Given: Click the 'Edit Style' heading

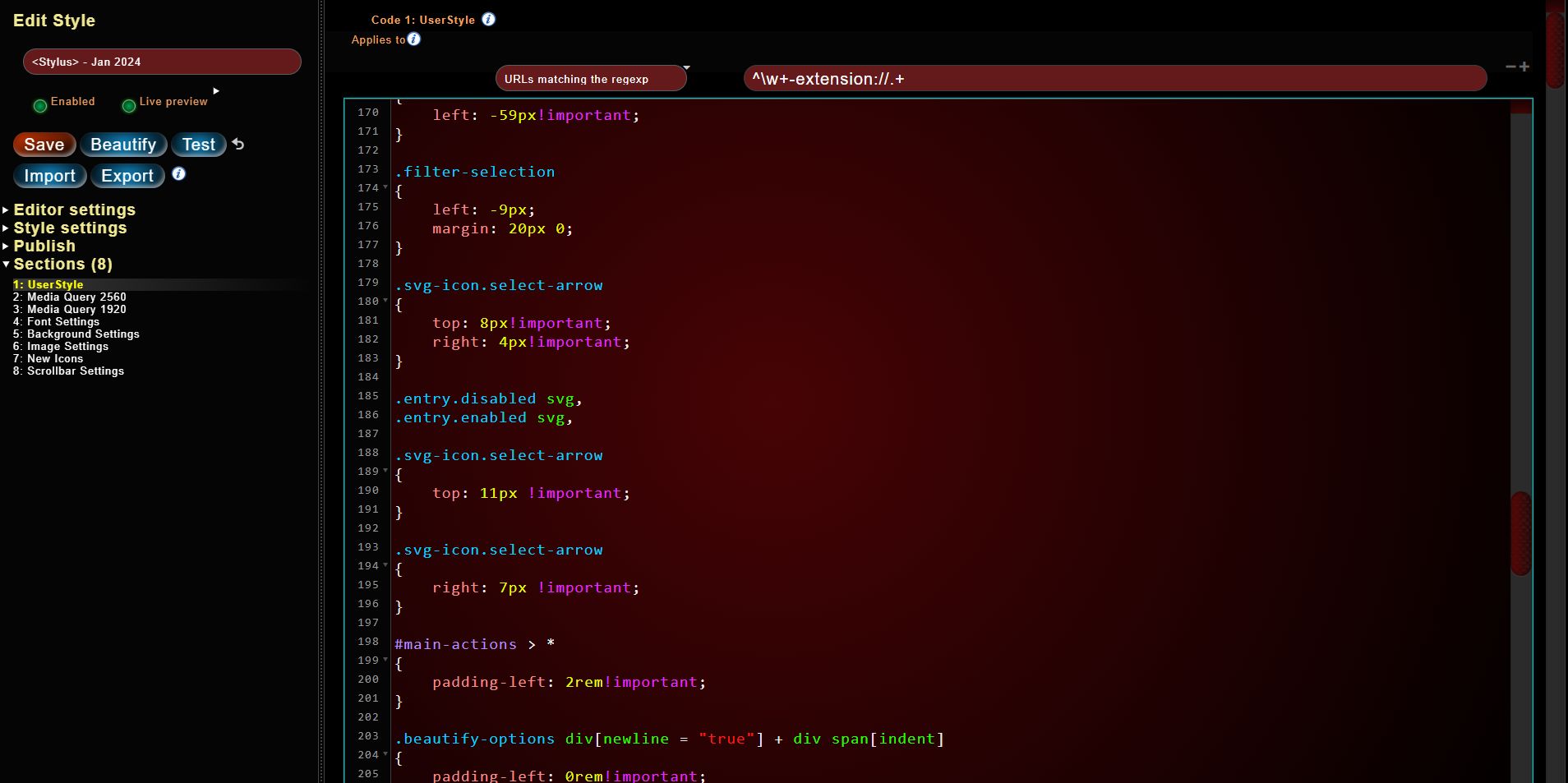Looking at the screenshot, I should (x=54, y=21).
